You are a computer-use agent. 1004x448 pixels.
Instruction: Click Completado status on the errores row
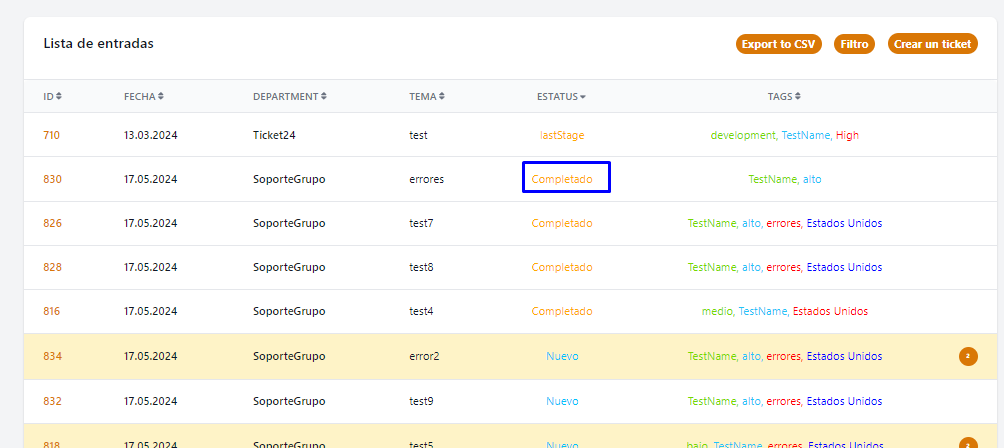click(562, 179)
